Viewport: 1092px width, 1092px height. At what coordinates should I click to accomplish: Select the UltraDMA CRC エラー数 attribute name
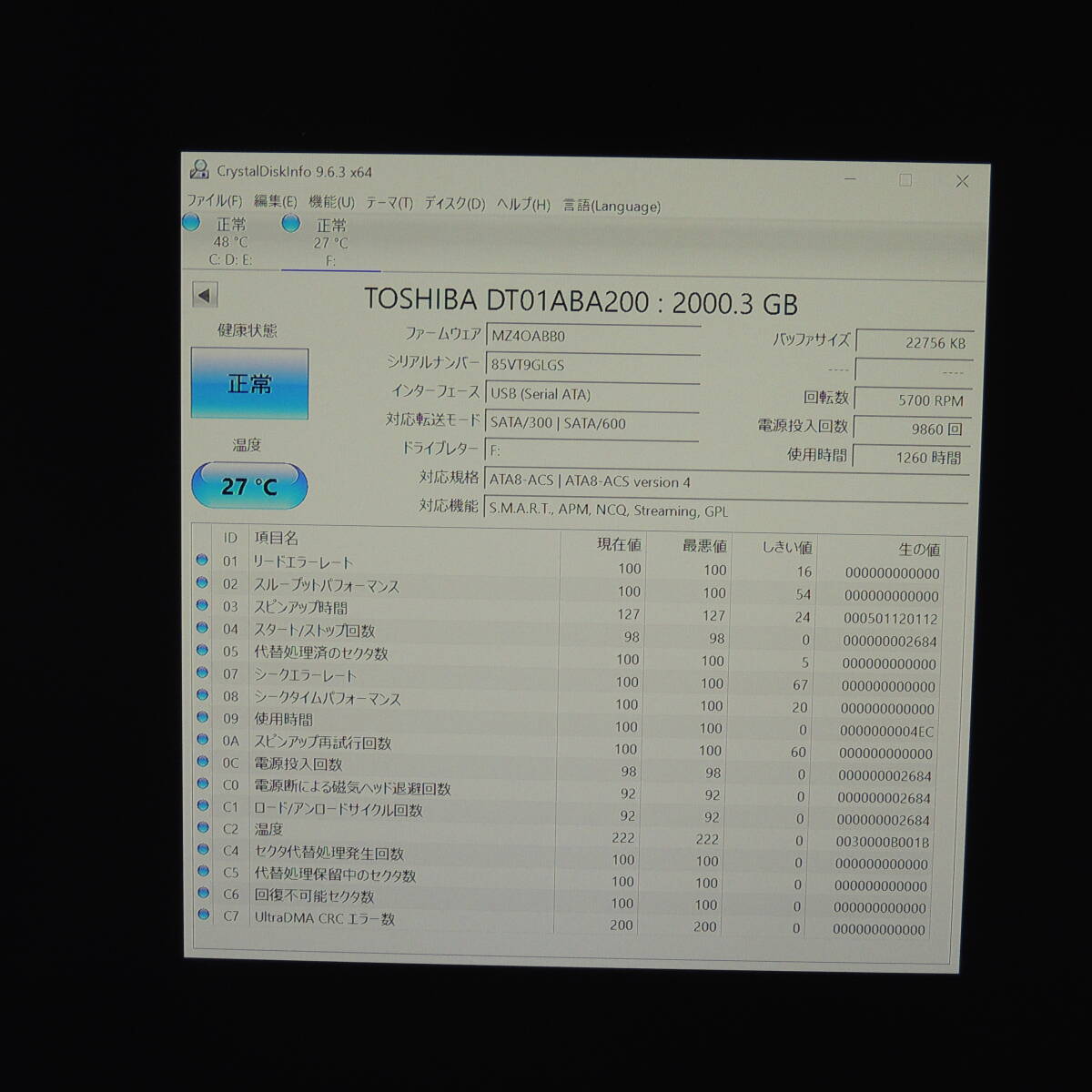[x=324, y=918]
